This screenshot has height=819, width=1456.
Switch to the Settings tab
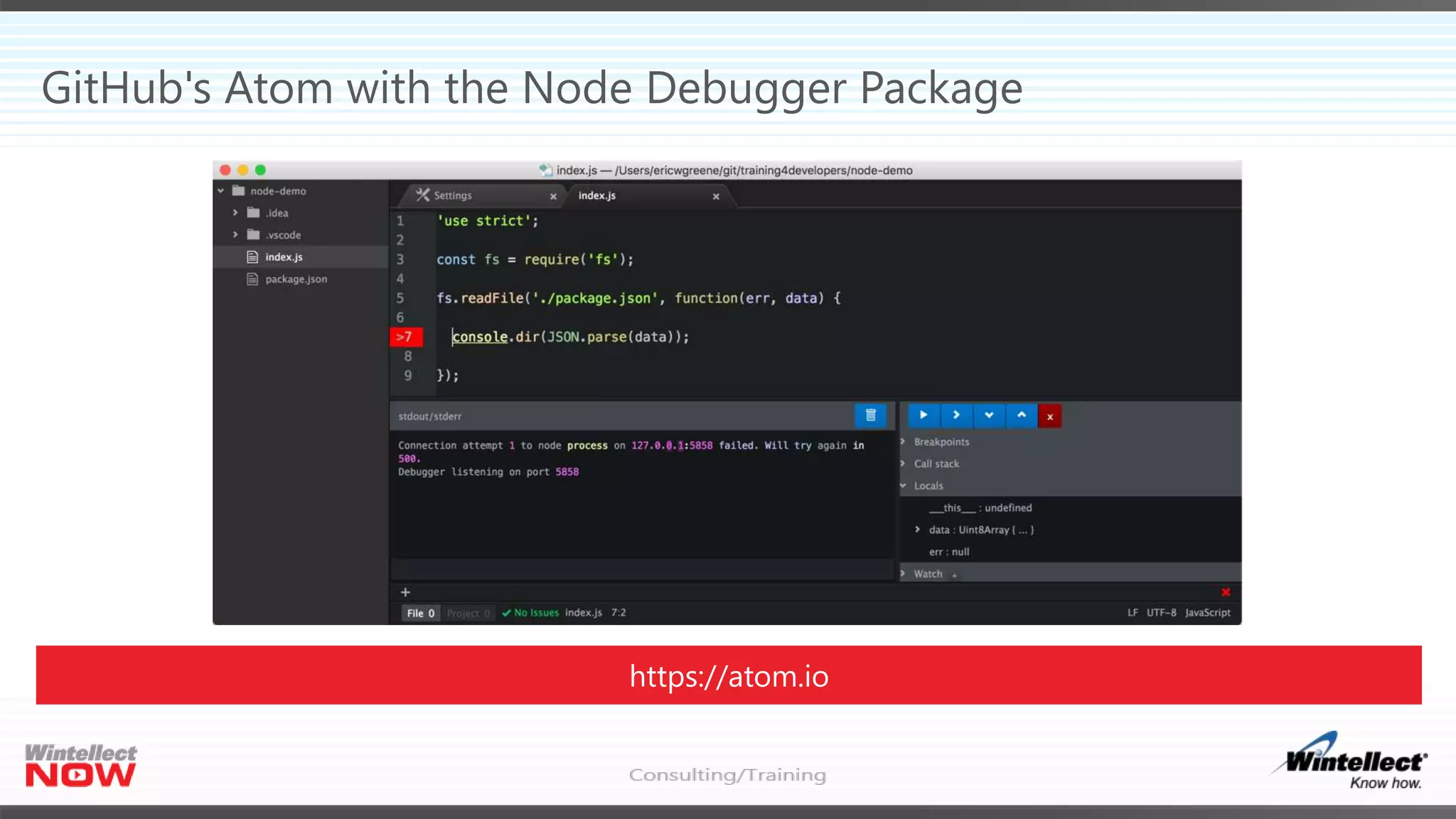click(x=483, y=196)
